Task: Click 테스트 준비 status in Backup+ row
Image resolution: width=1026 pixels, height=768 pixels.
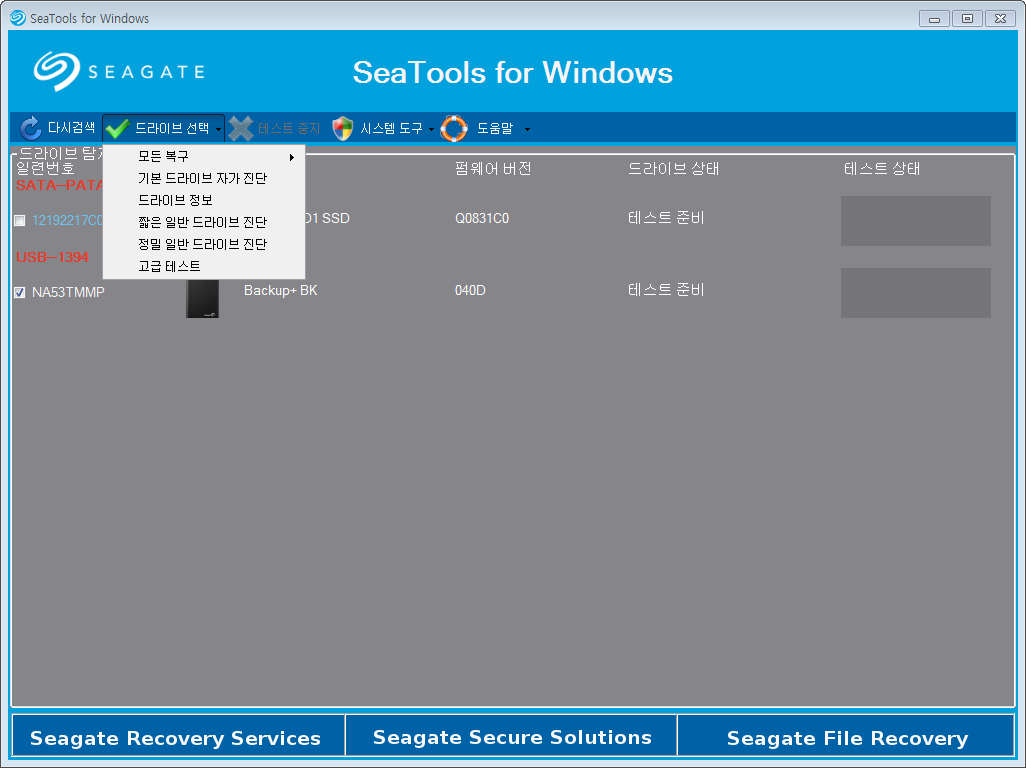Action: [x=666, y=290]
